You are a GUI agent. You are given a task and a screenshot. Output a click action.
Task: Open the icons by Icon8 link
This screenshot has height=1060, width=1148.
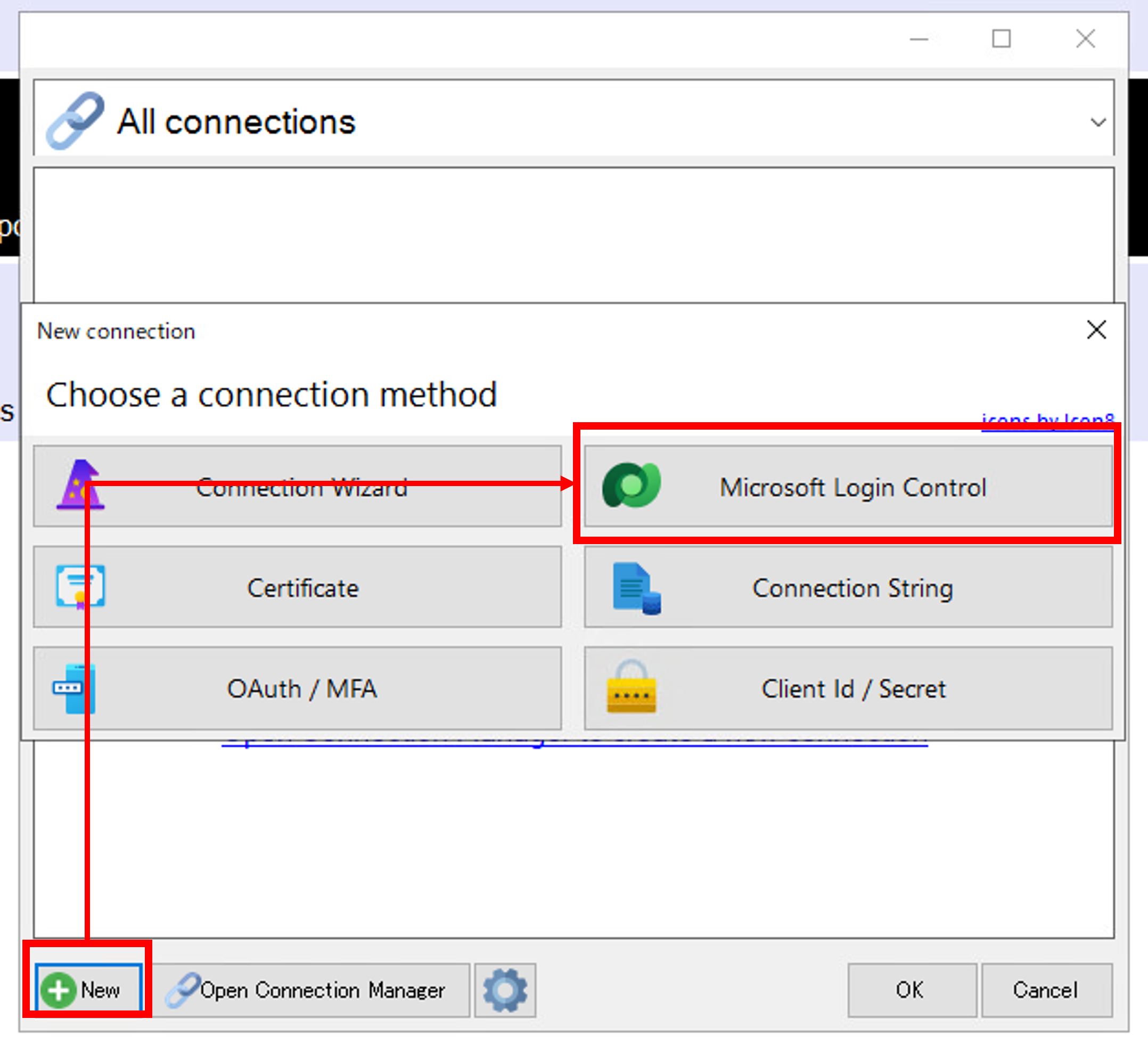(x=1047, y=421)
